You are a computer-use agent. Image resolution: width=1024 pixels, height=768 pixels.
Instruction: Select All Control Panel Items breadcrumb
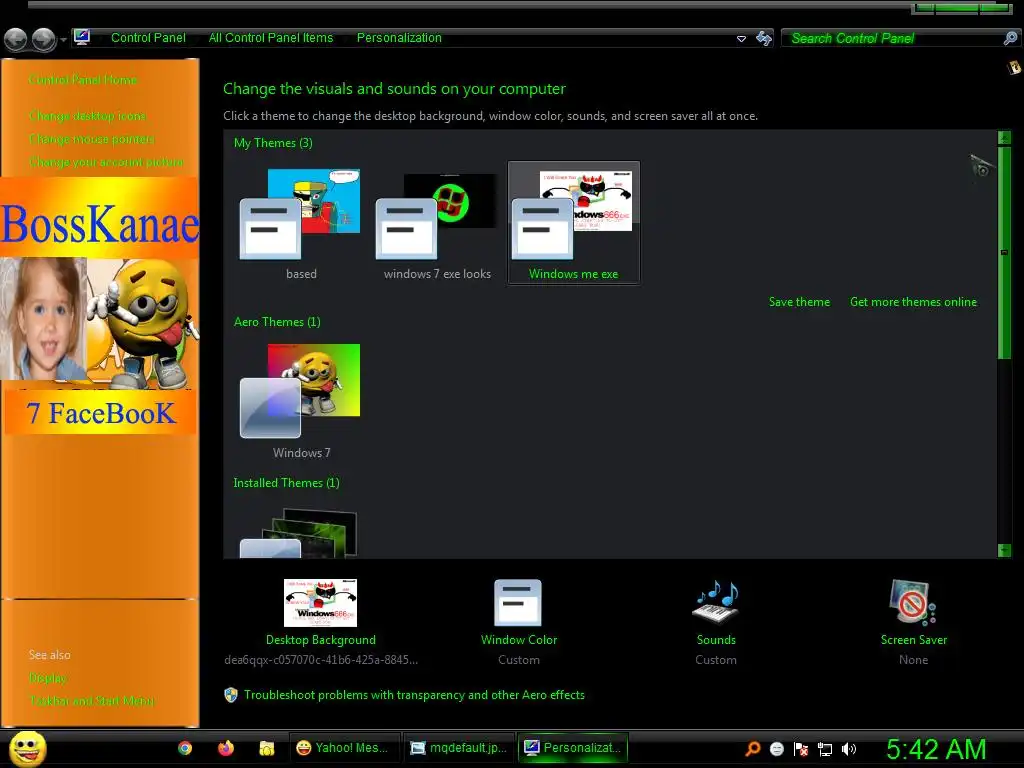tap(271, 38)
